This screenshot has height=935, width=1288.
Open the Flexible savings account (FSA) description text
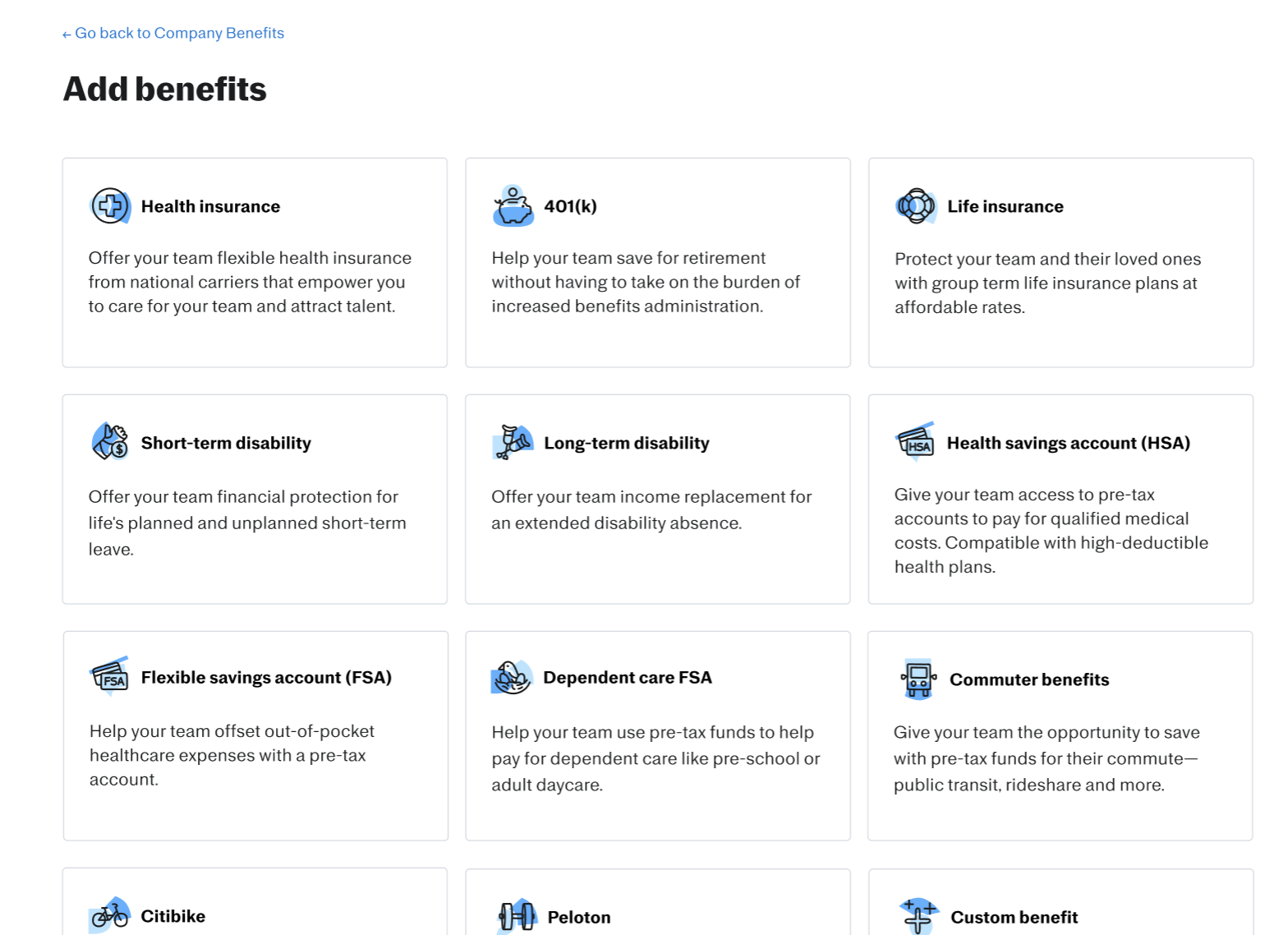(x=232, y=755)
